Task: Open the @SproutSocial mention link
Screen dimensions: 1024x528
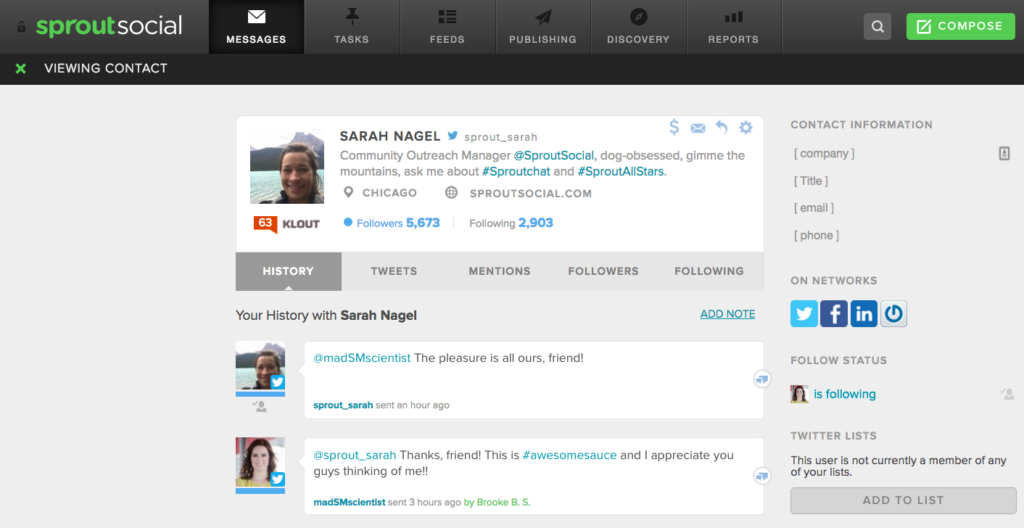Action: (x=554, y=156)
